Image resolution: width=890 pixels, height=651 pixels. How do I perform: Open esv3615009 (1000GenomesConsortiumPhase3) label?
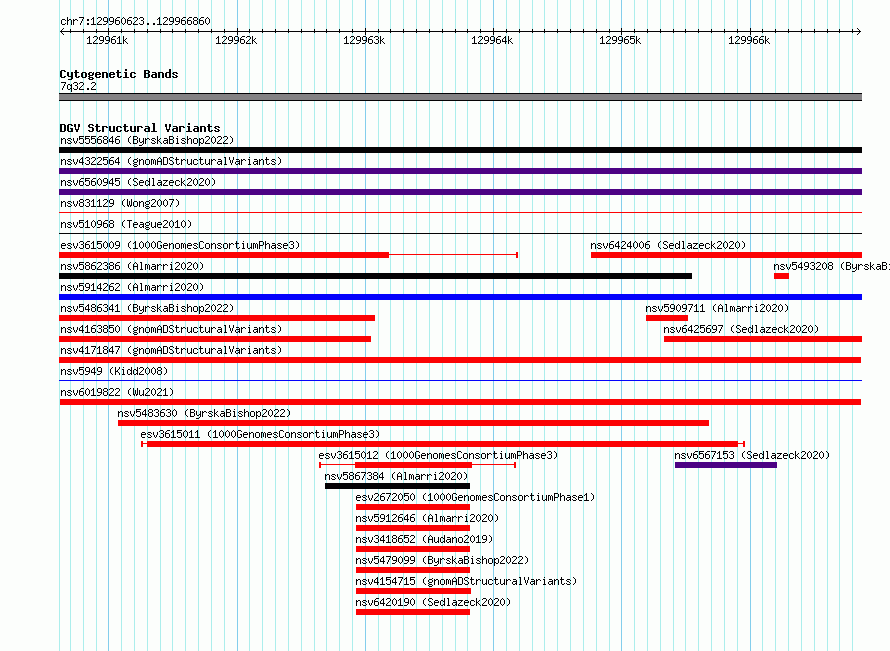tap(180, 245)
